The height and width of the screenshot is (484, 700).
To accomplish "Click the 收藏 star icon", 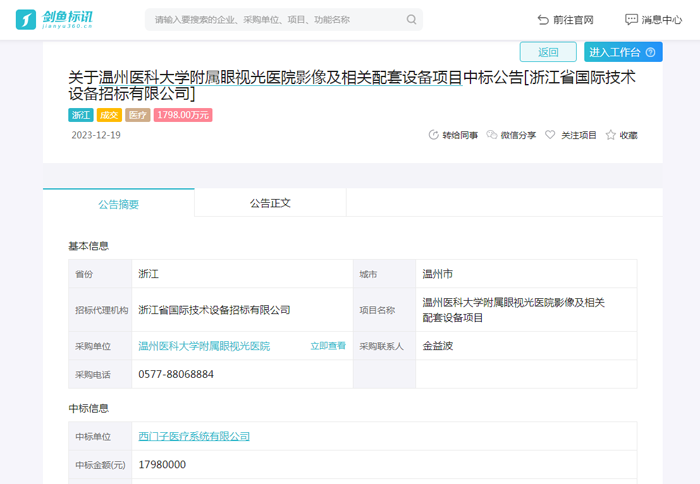I will click(610, 135).
